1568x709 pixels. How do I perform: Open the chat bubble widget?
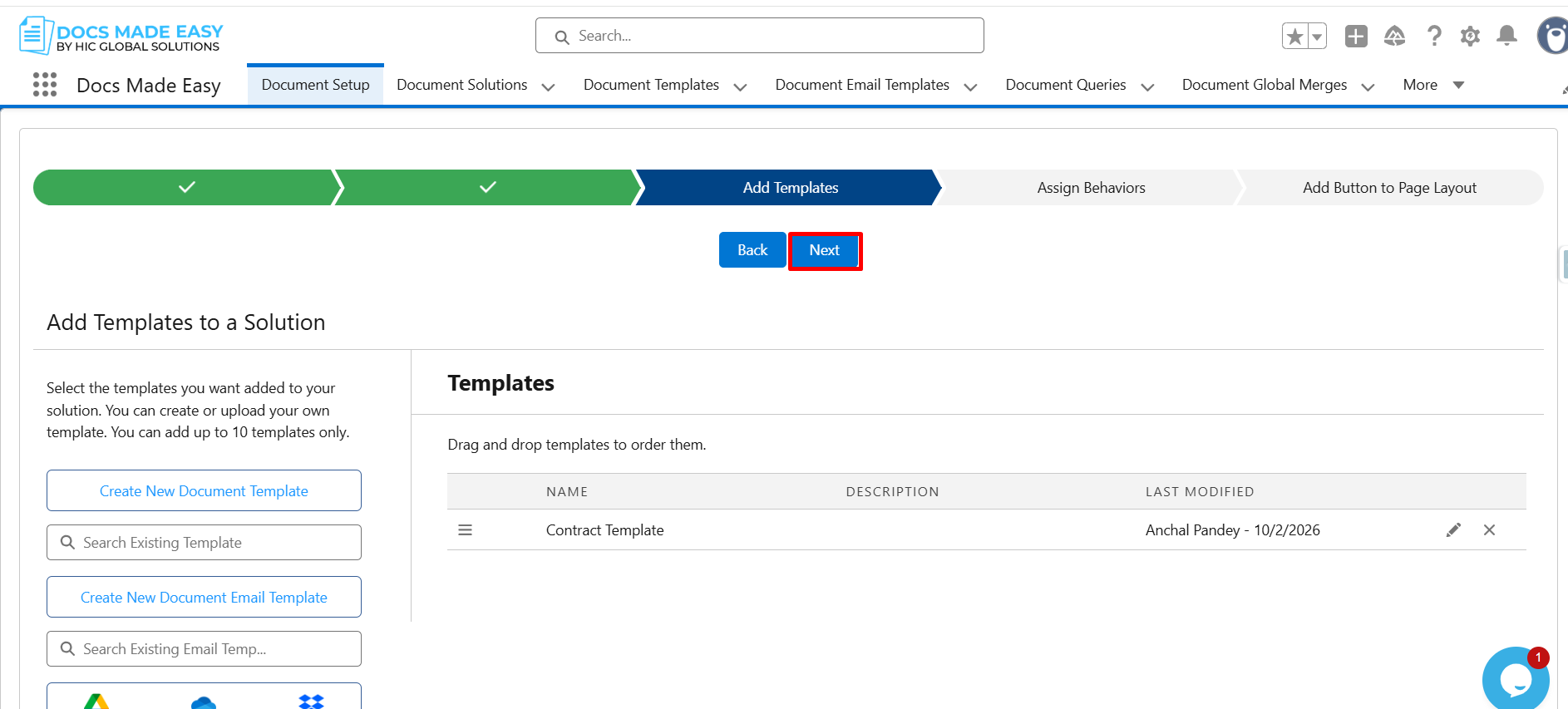coord(1515,679)
